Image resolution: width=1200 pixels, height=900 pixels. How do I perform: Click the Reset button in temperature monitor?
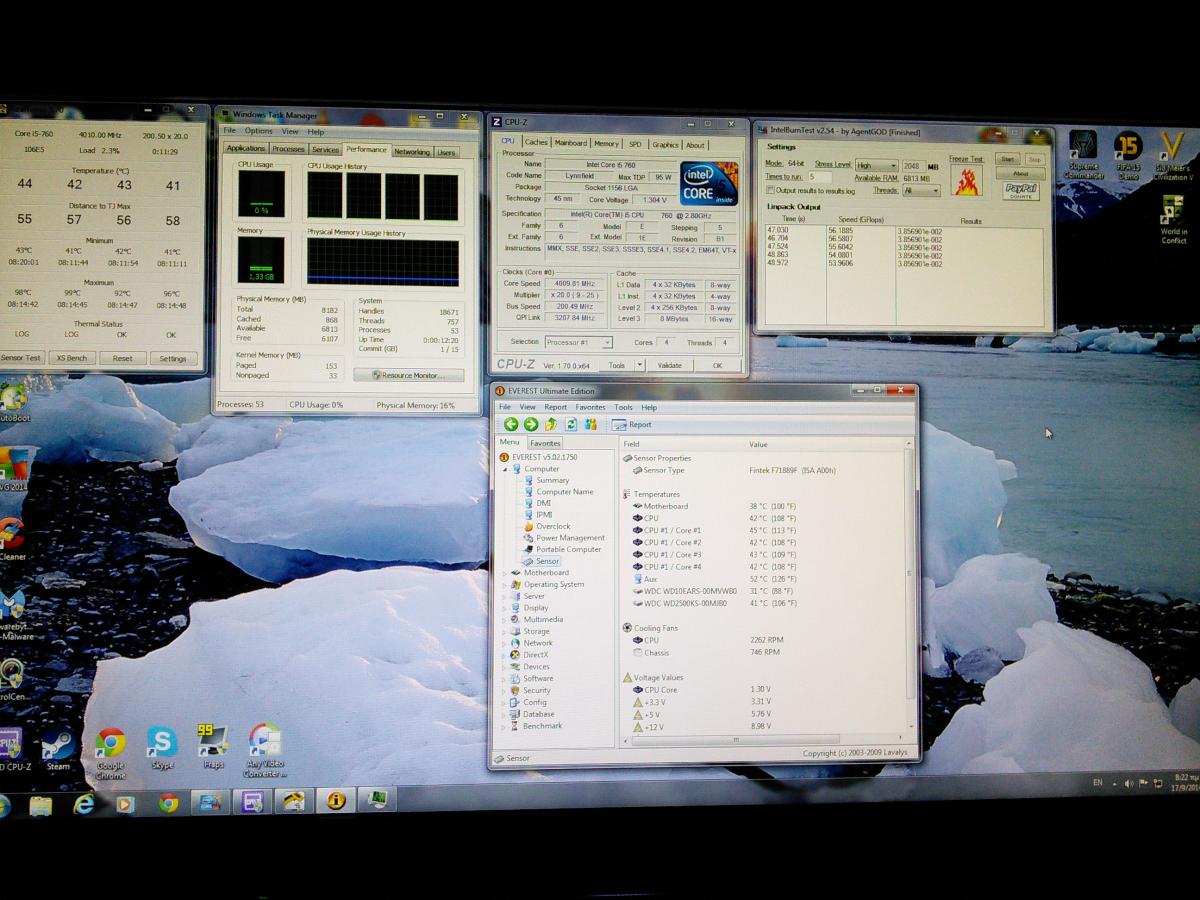(x=122, y=358)
